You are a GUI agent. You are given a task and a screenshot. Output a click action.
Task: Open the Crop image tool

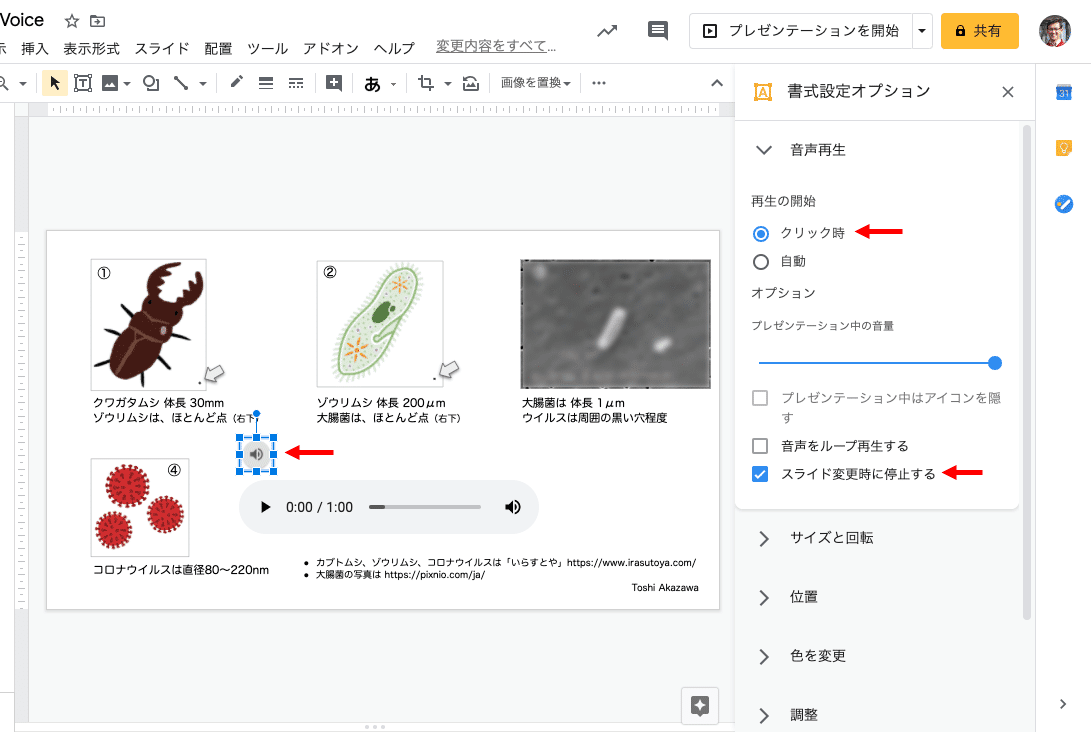click(424, 82)
